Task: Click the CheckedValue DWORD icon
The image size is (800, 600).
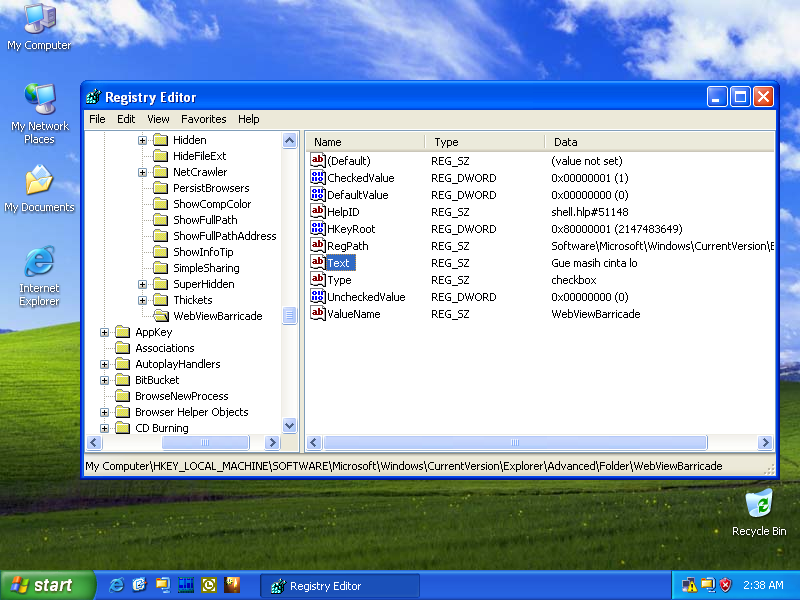Action: tap(317, 178)
